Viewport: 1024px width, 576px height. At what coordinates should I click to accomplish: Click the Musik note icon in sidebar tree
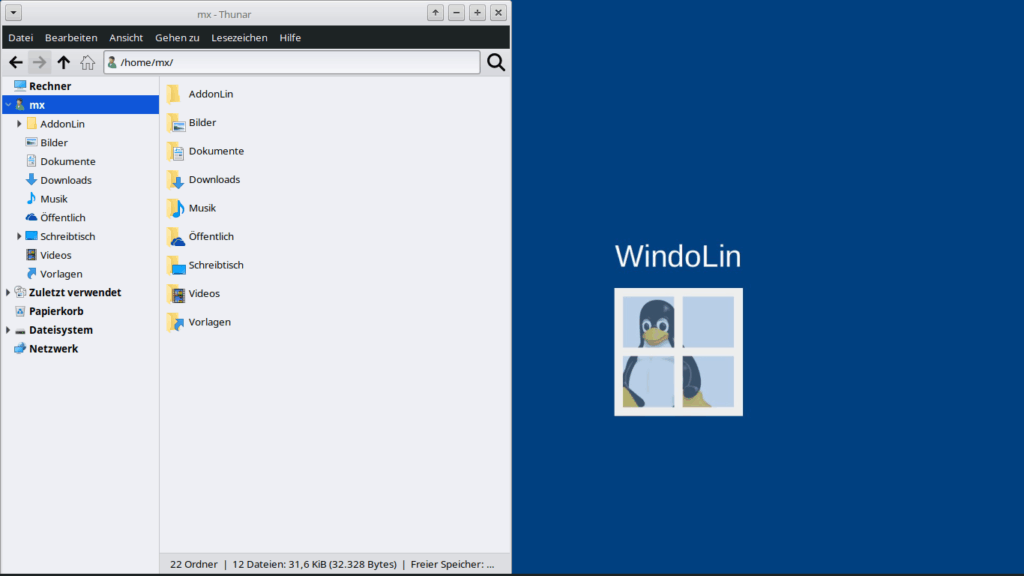pyautogui.click(x=31, y=199)
